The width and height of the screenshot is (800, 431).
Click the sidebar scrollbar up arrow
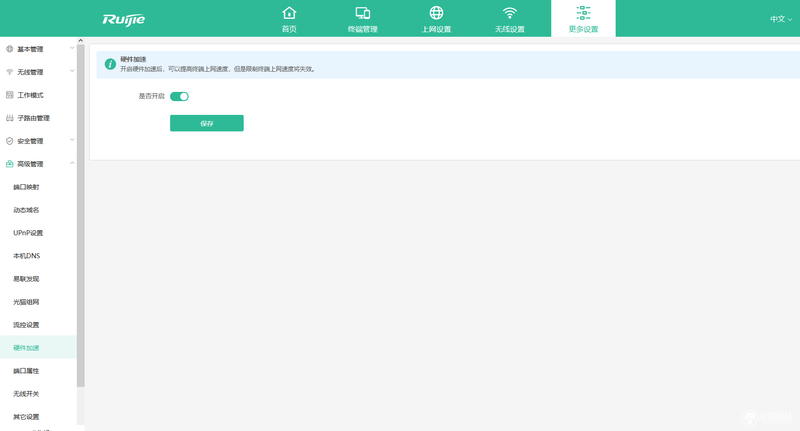coord(81,40)
